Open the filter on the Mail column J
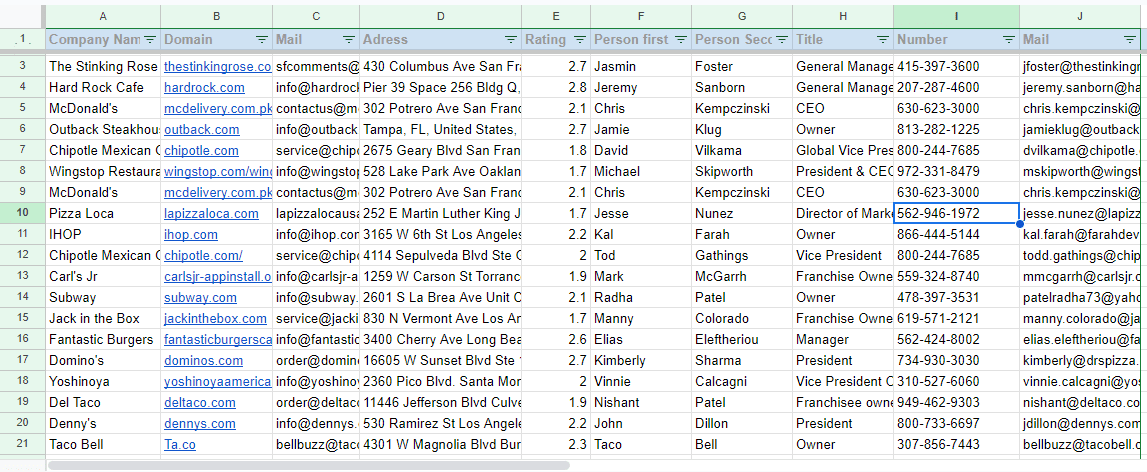The height and width of the screenshot is (472, 1147). point(1129,40)
